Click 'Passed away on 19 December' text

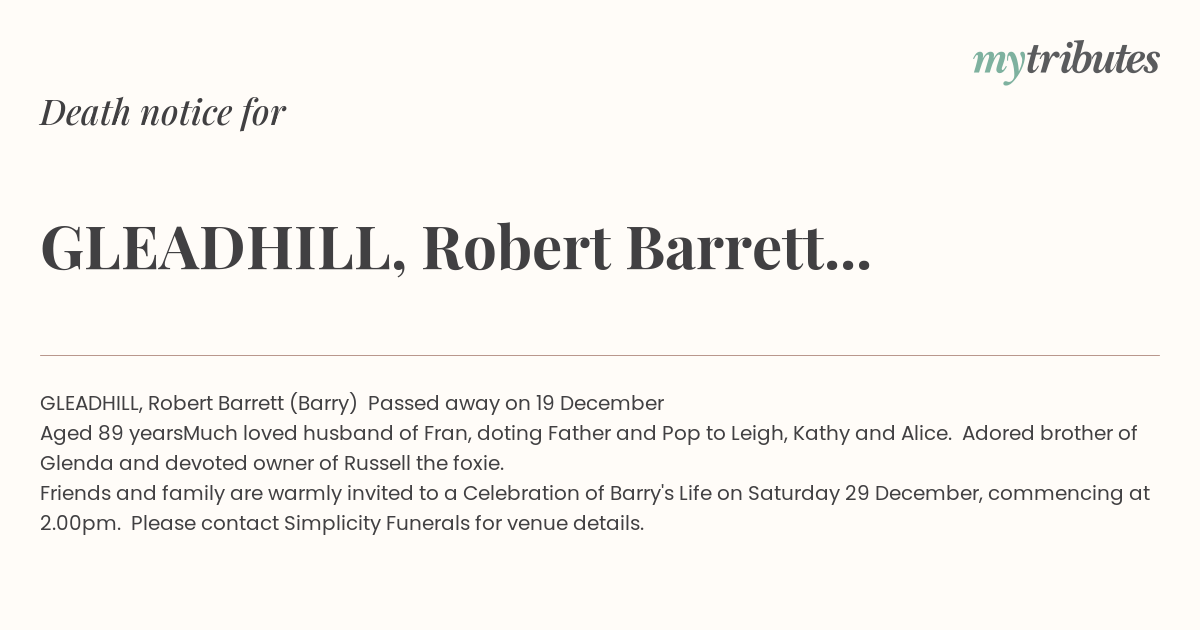tap(516, 403)
